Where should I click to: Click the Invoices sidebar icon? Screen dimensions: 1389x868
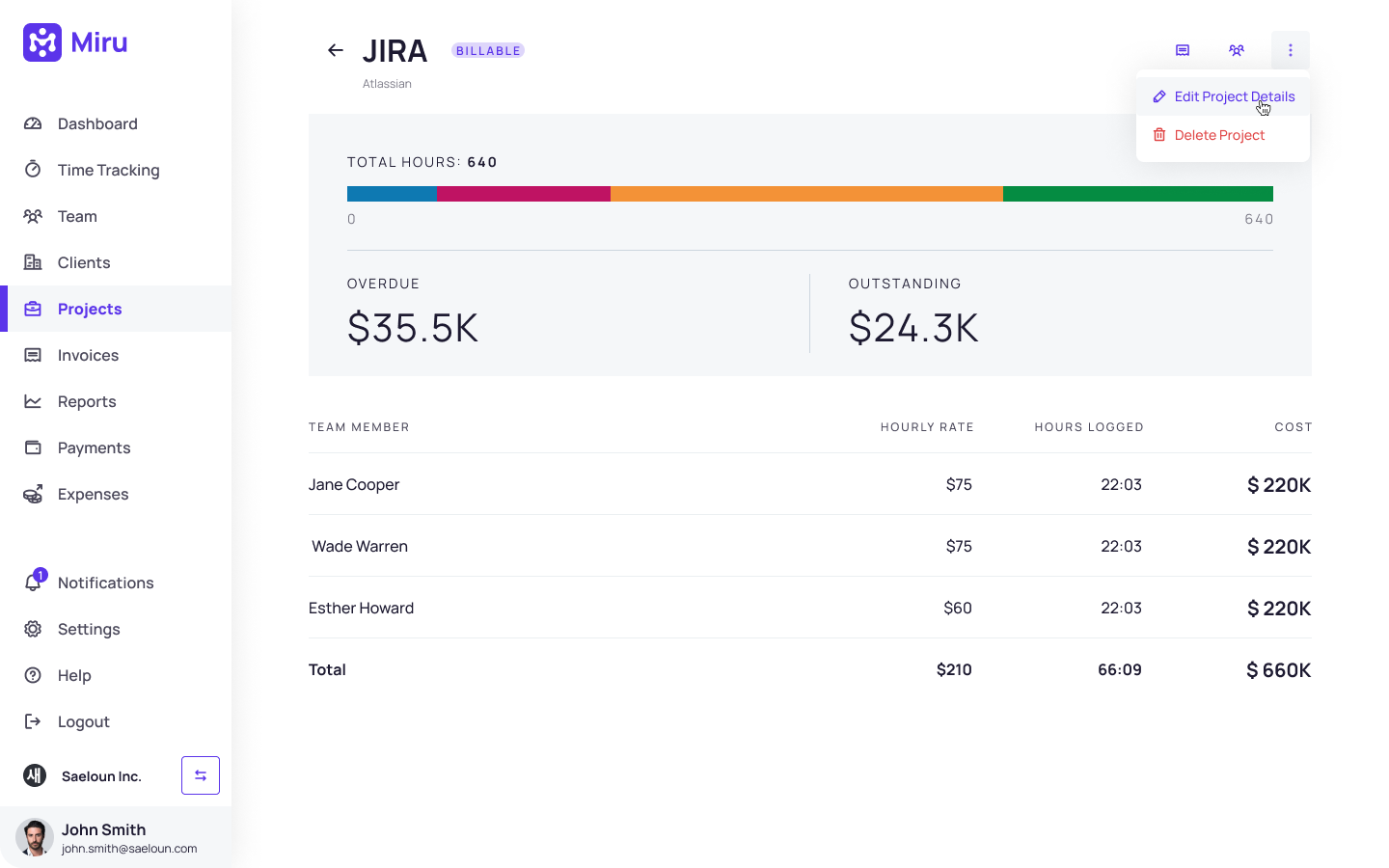click(x=33, y=355)
